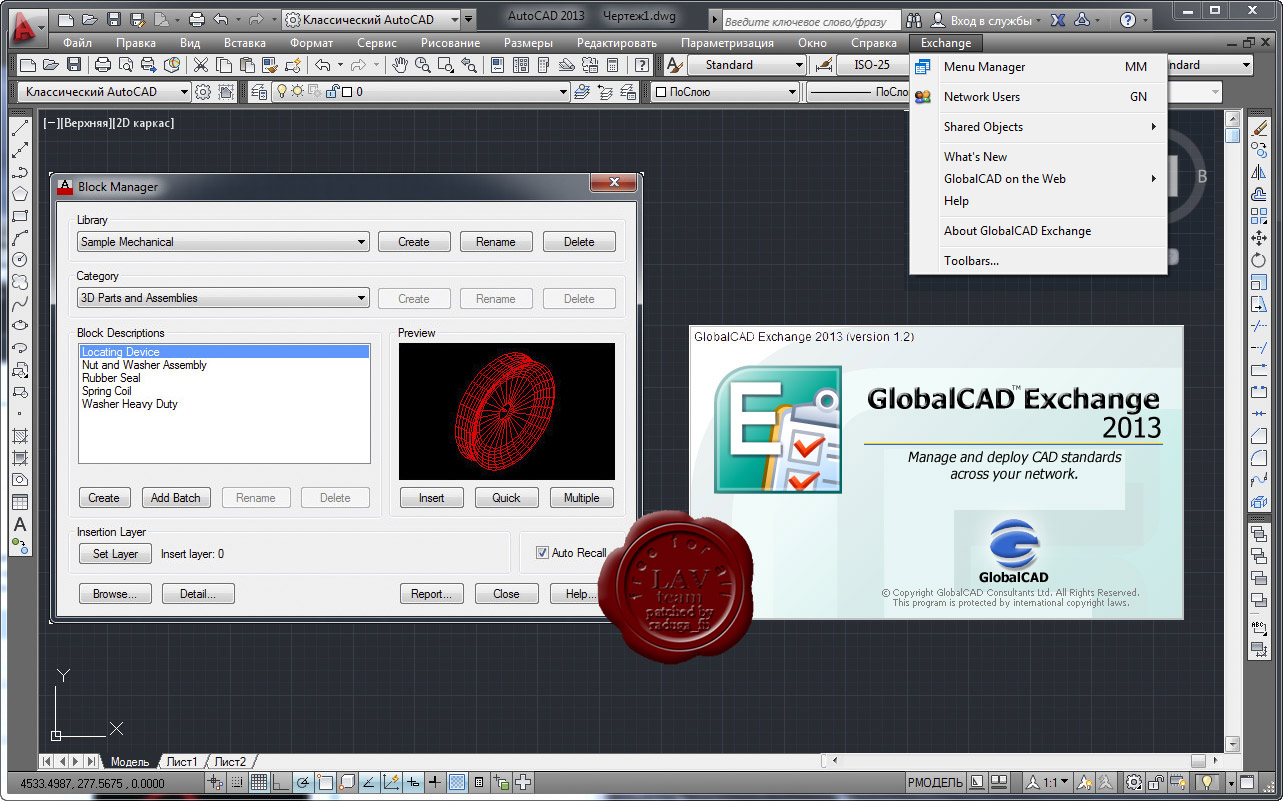Open the Text Style icon next to Standard
The height and width of the screenshot is (801, 1283).
tap(674, 65)
